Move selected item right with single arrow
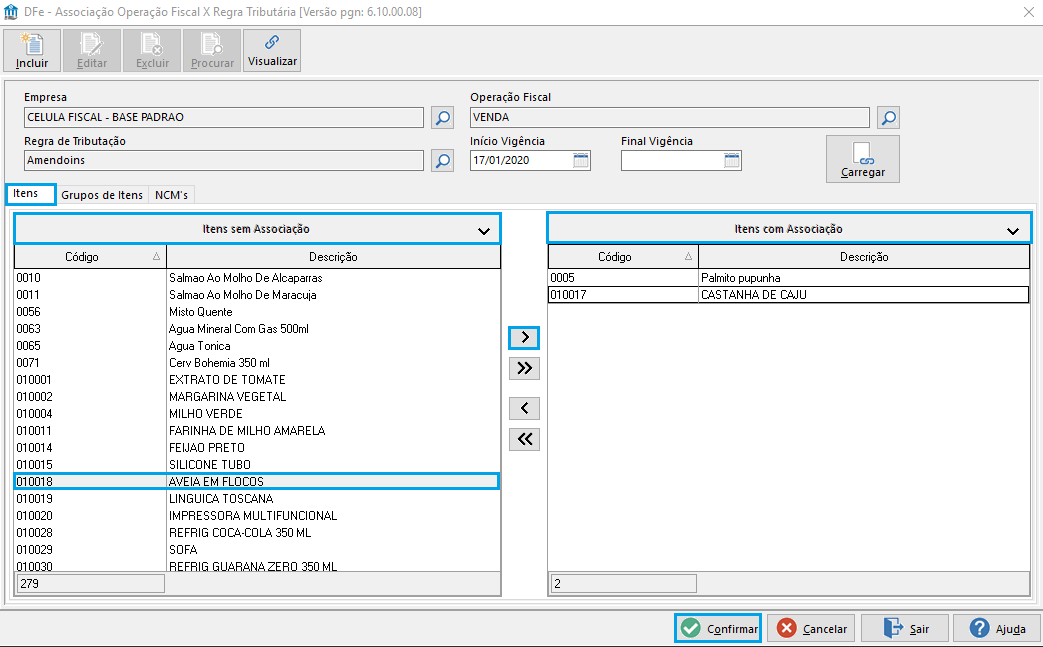The image size is (1043, 647). 524,338
